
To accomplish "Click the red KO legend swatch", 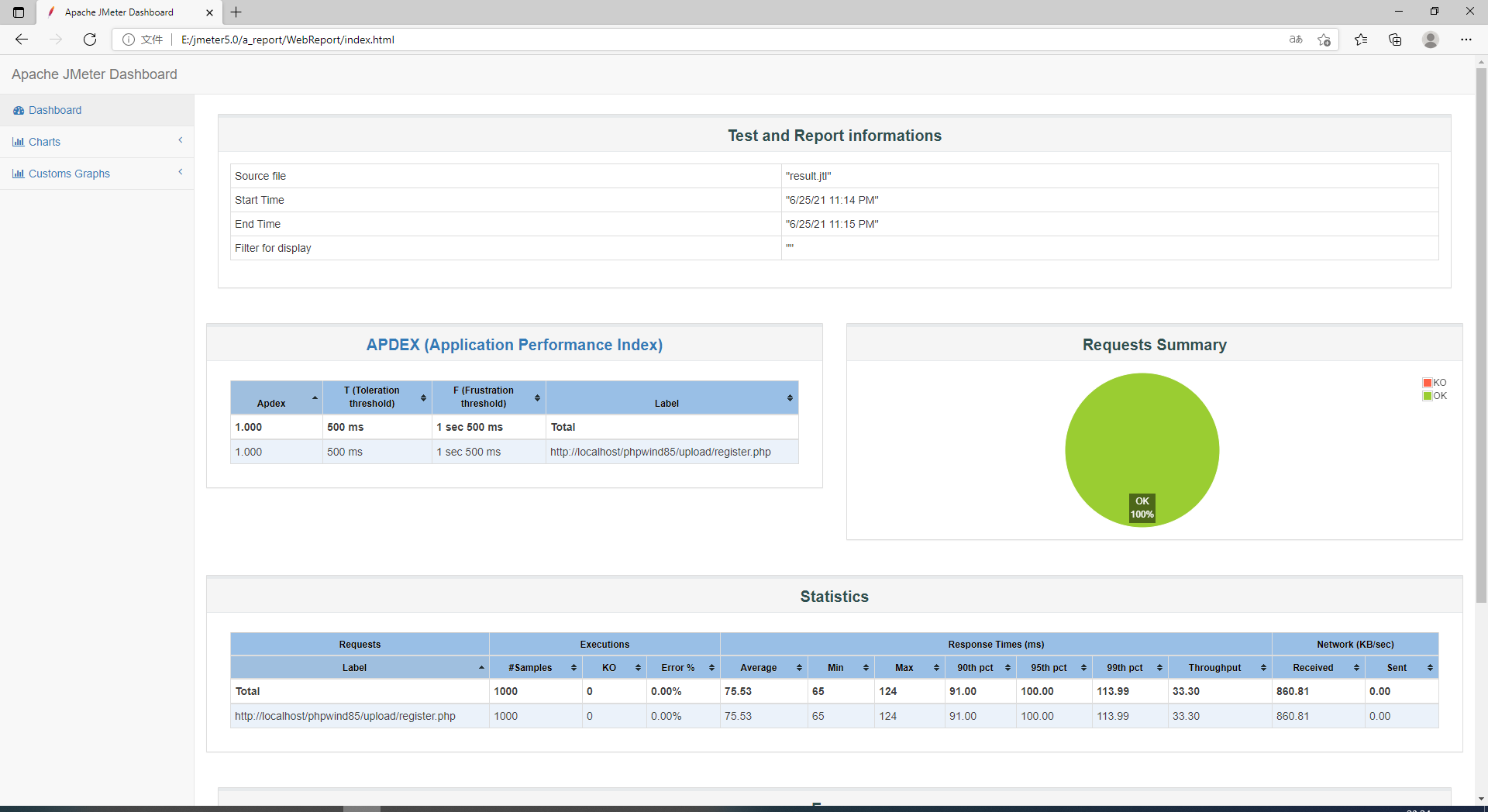I will click(1428, 383).
